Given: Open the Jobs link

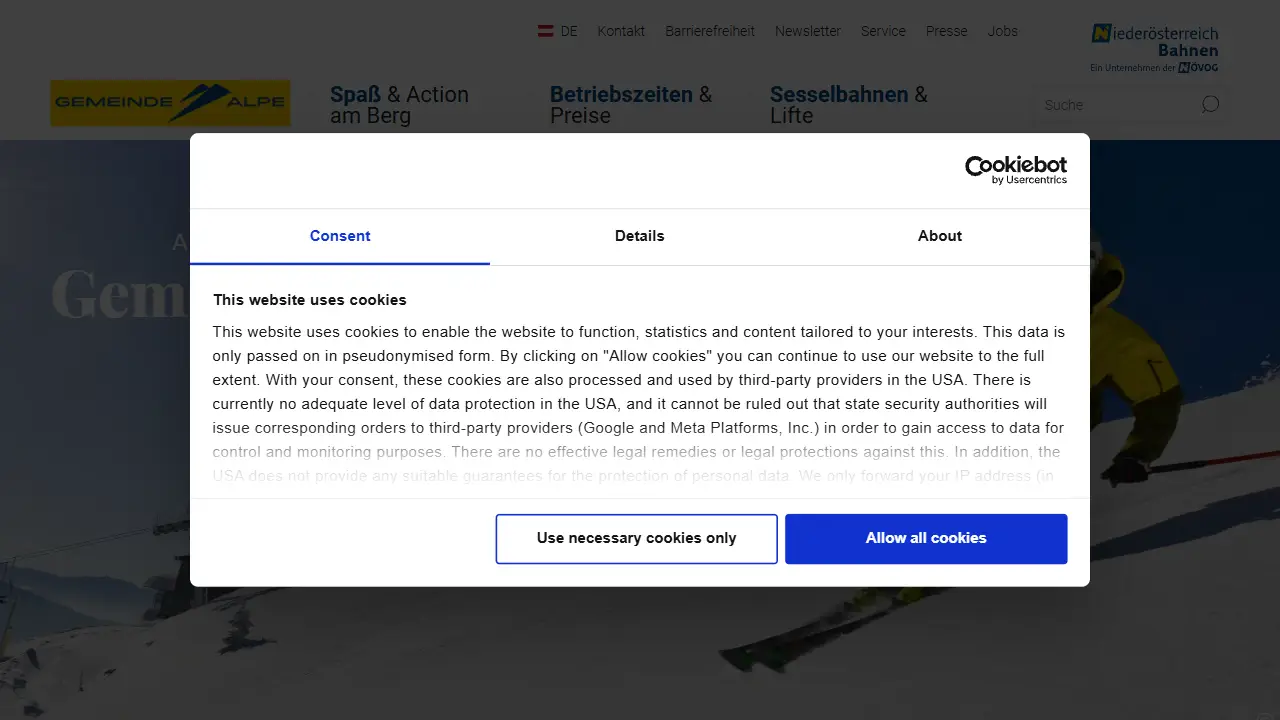Looking at the screenshot, I should tap(1003, 31).
